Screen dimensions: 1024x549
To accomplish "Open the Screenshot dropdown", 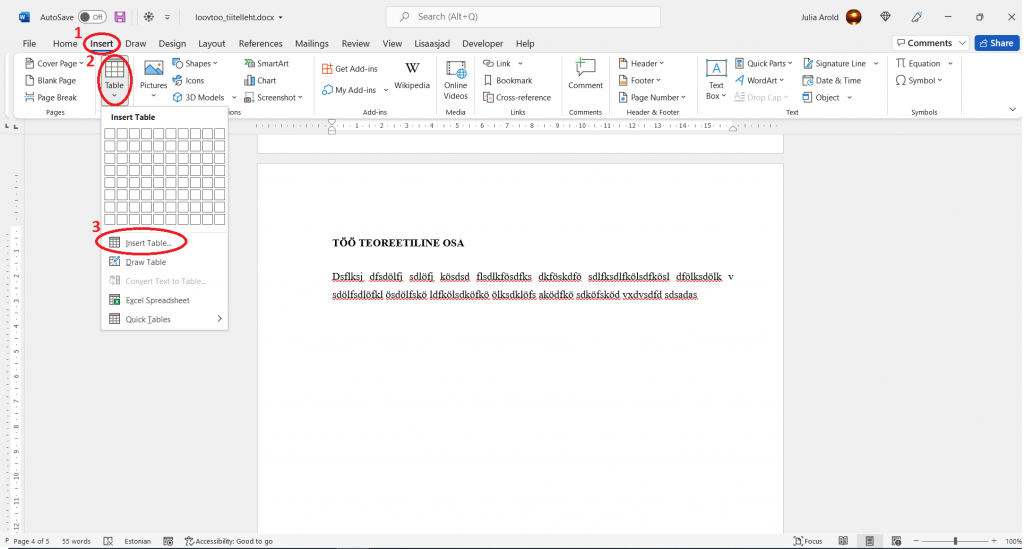I will (273, 97).
